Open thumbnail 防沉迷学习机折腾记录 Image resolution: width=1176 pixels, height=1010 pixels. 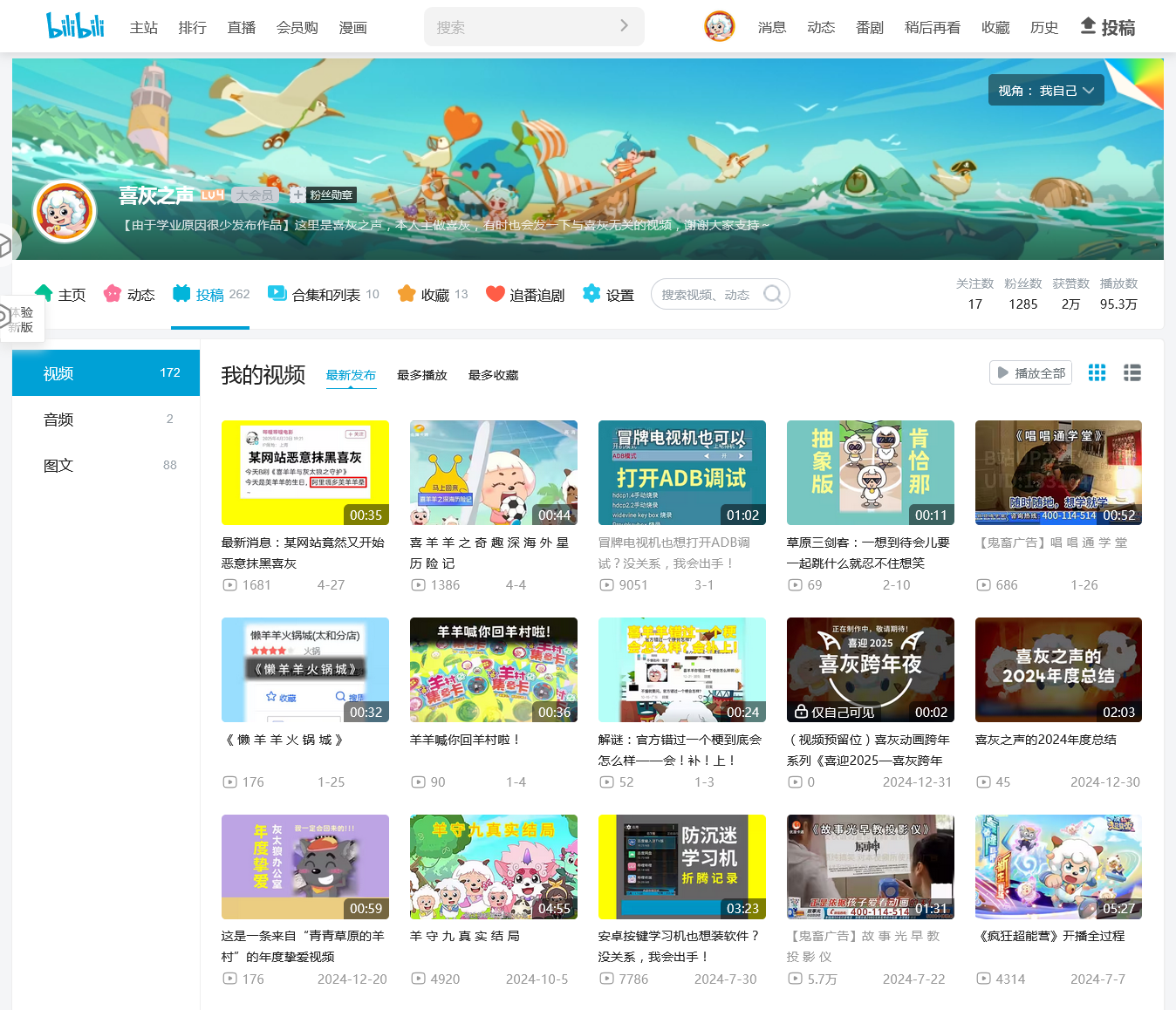tap(682, 866)
